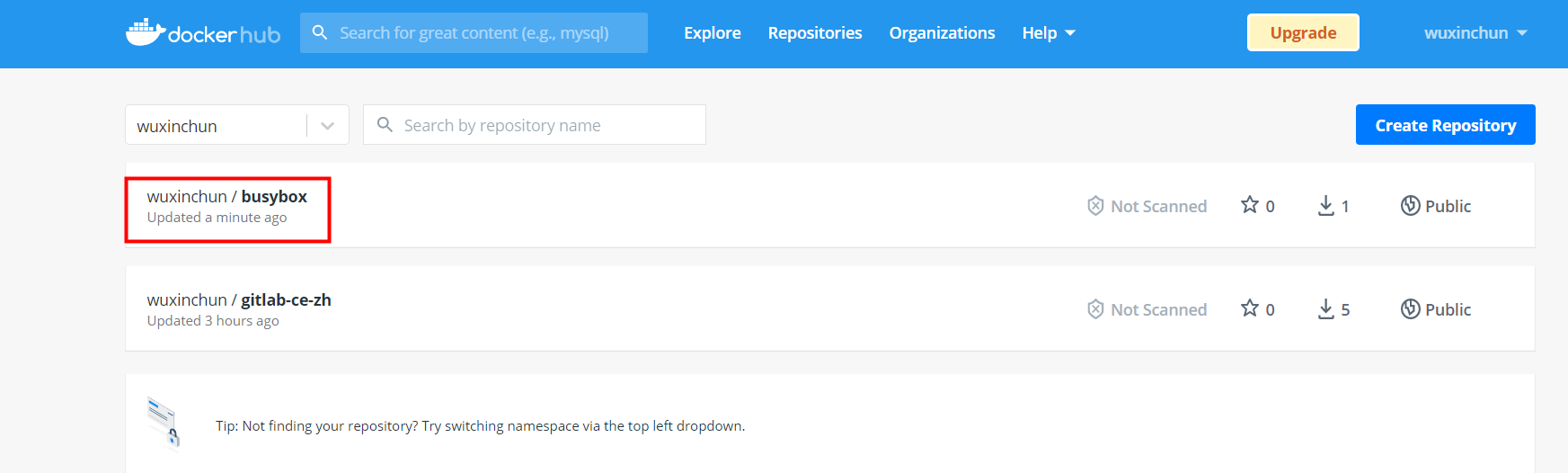
Task: Click the magnifier icon in repository search
Action: tap(385, 125)
